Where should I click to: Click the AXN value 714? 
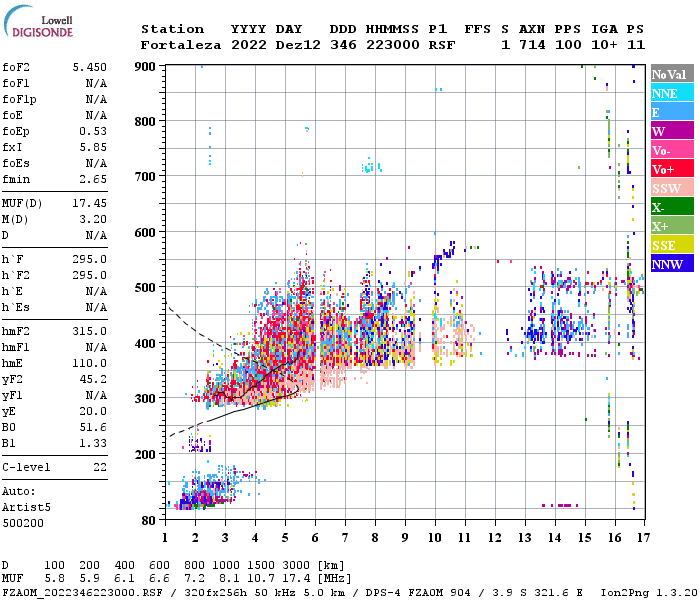(x=532, y=45)
